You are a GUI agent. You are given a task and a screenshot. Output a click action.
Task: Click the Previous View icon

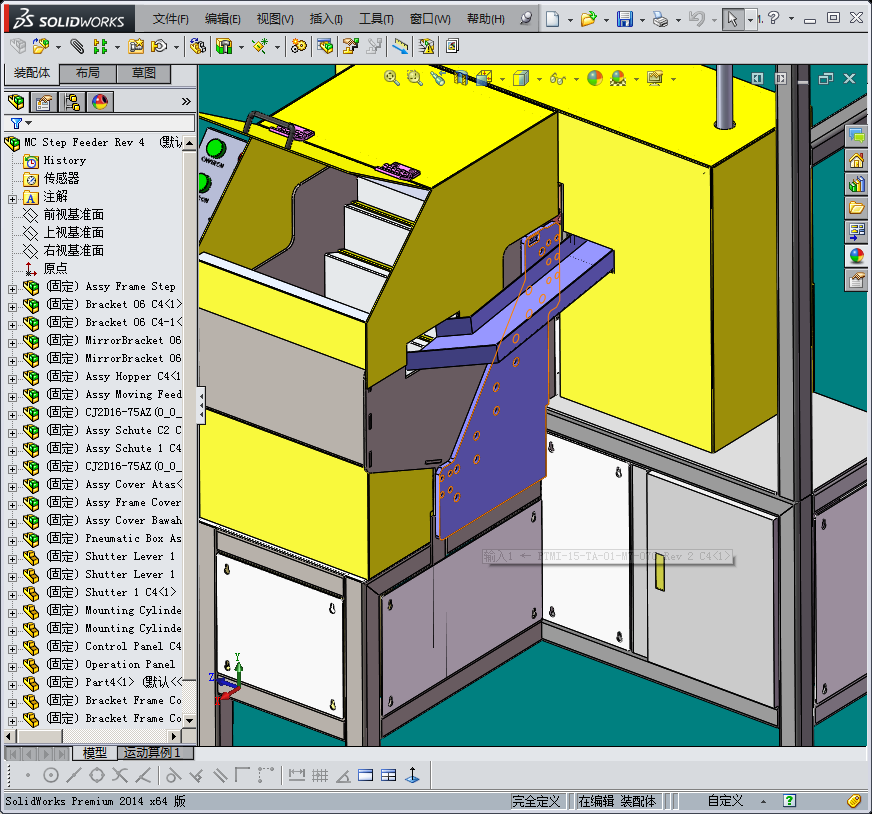pyautogui.click(x=438, y=78)
